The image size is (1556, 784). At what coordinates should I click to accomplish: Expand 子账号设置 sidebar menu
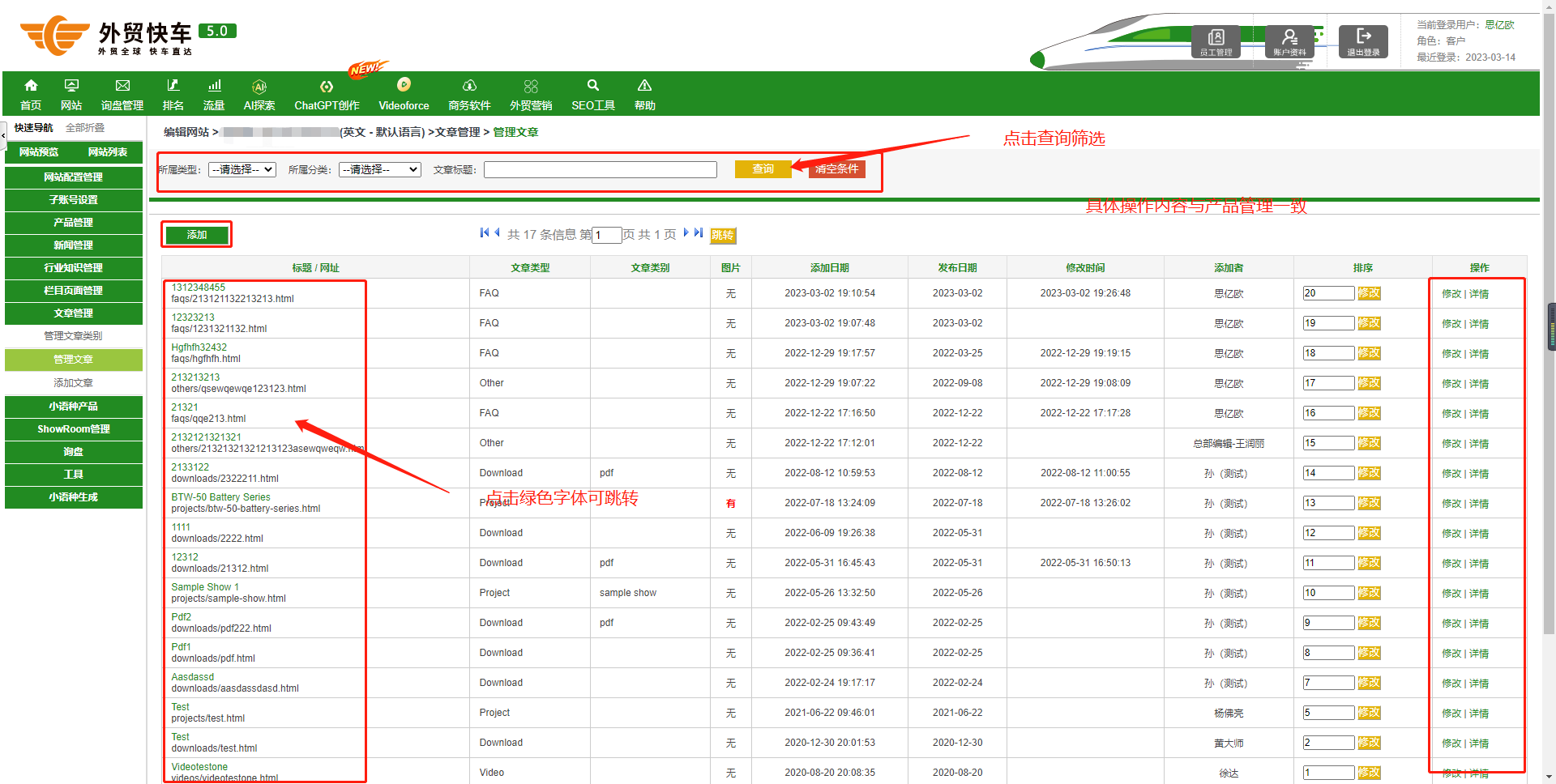pos(74,200)
